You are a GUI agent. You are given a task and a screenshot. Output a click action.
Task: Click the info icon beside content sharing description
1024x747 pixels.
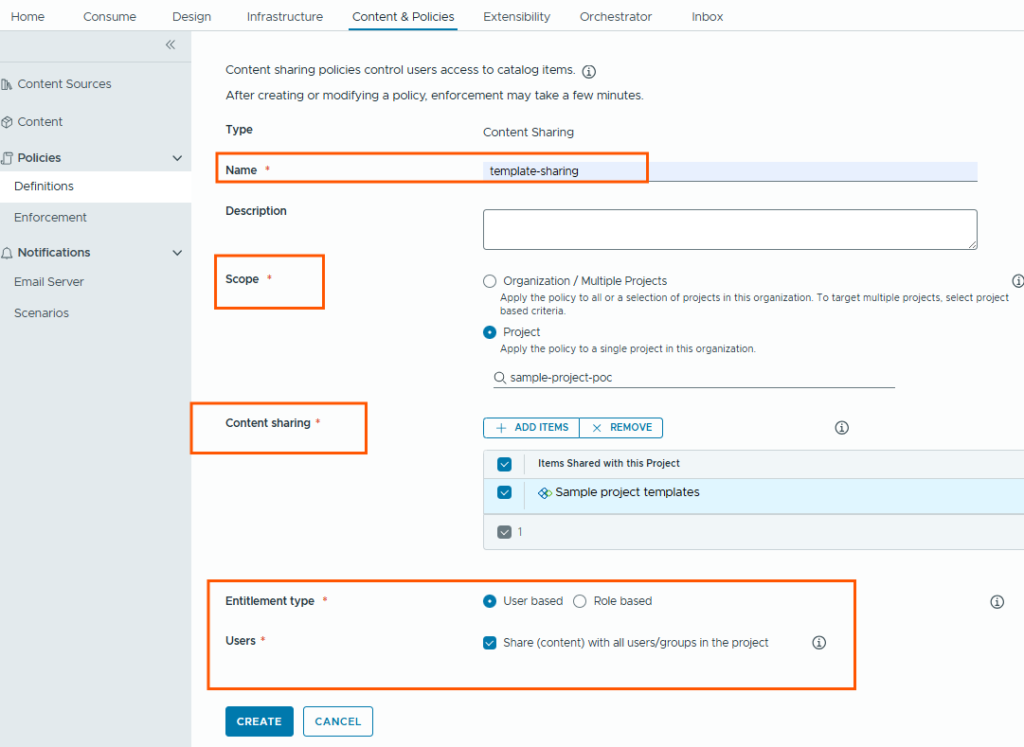pos(589,72)
